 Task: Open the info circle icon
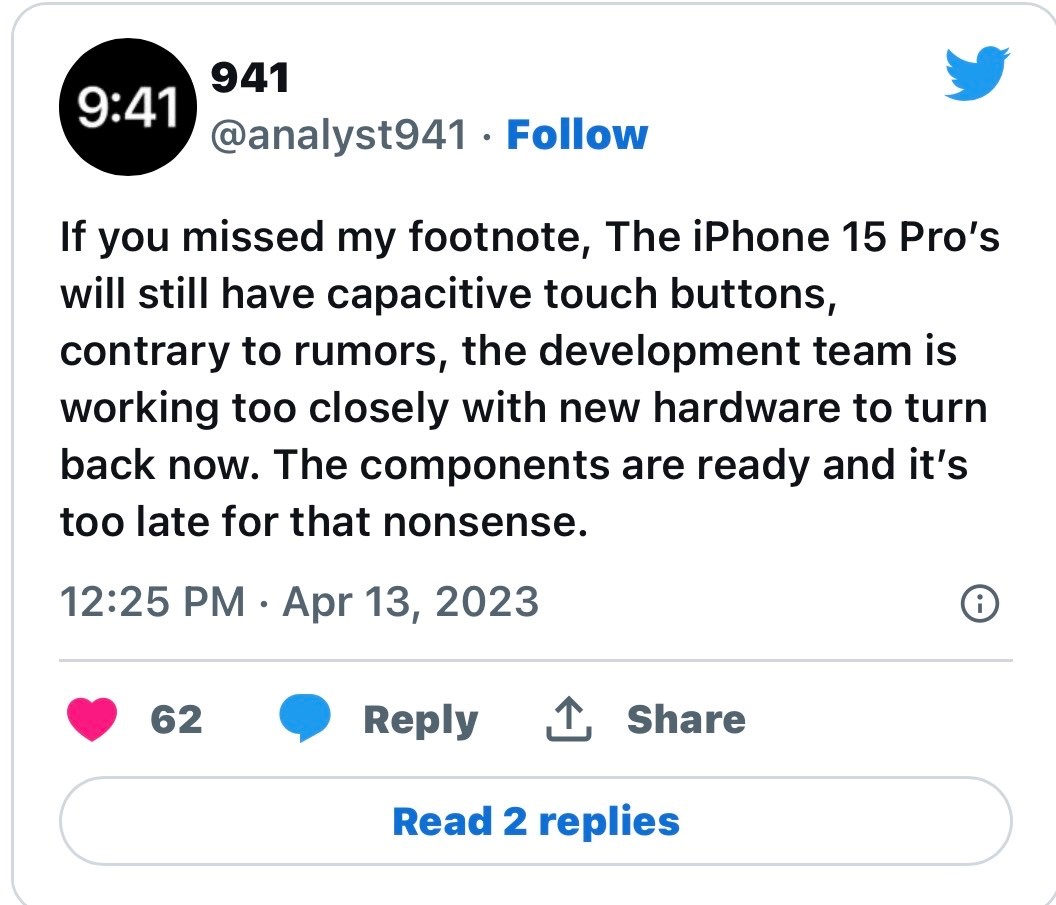click(x=979, y=604)
